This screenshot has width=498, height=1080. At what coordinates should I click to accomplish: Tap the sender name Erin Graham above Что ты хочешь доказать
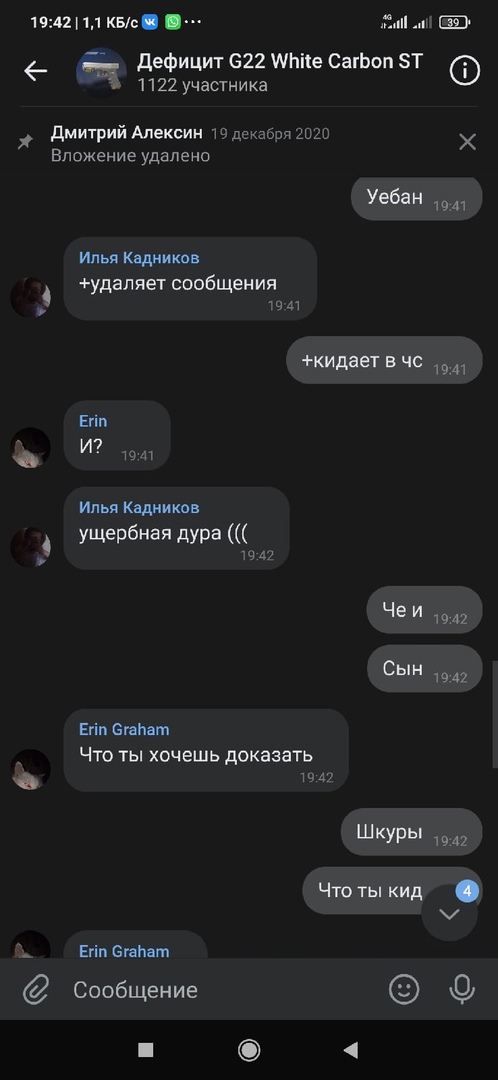click(124, 729)
